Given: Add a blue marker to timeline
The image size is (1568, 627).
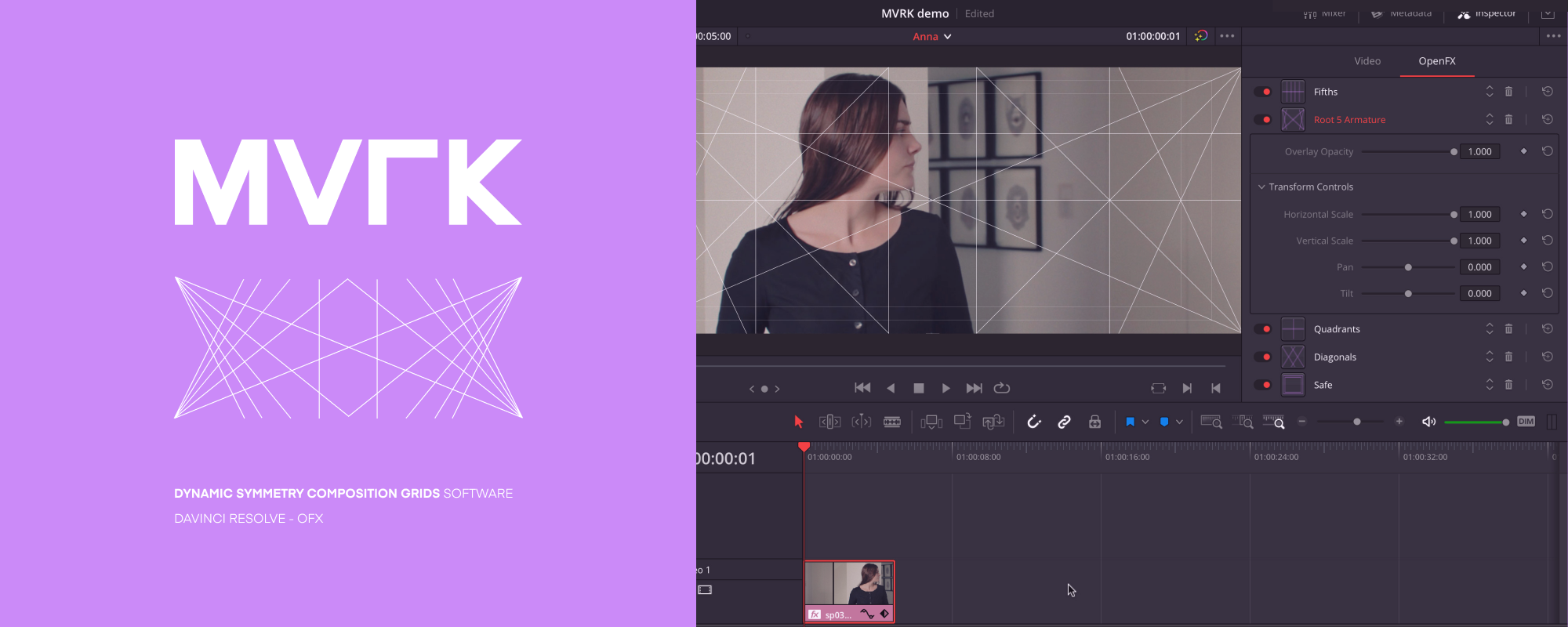Looking at the screenshot, I should click(1164, 422).
